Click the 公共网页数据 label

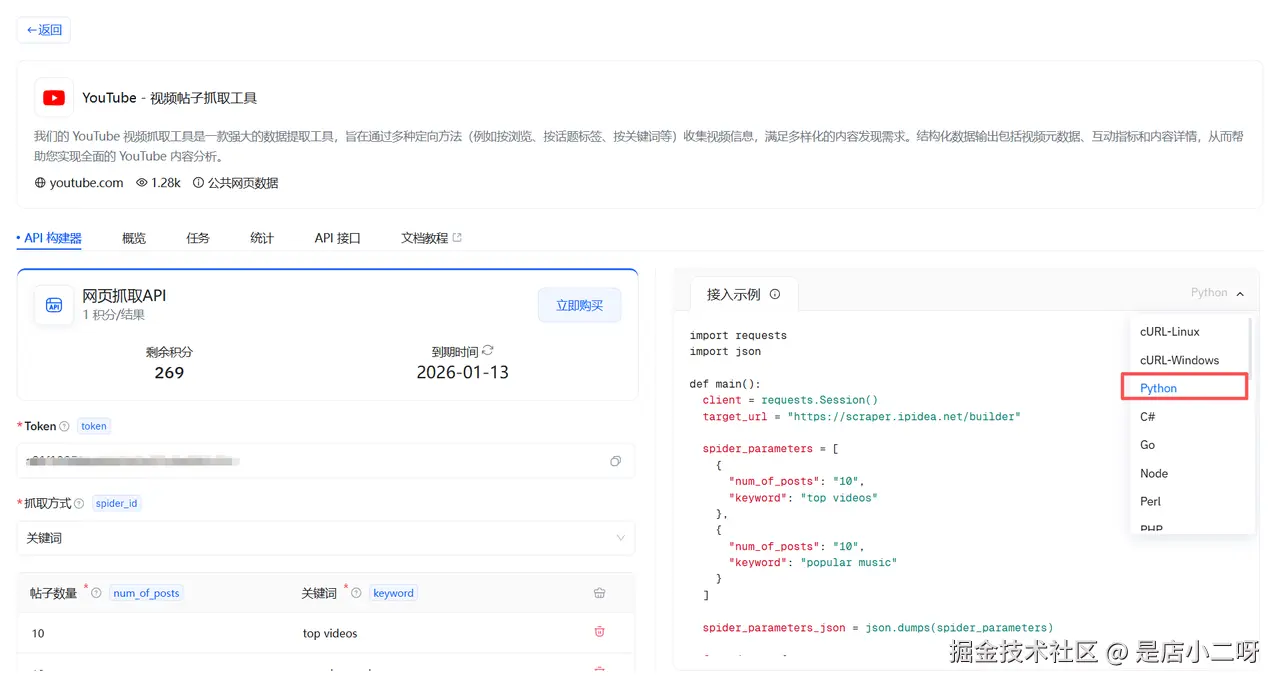pos(243,183)
